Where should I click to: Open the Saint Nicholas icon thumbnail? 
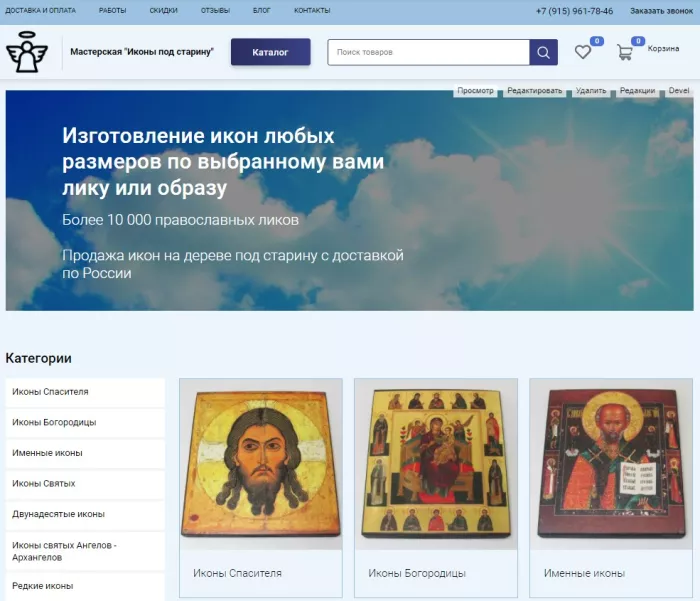(611, 464)
